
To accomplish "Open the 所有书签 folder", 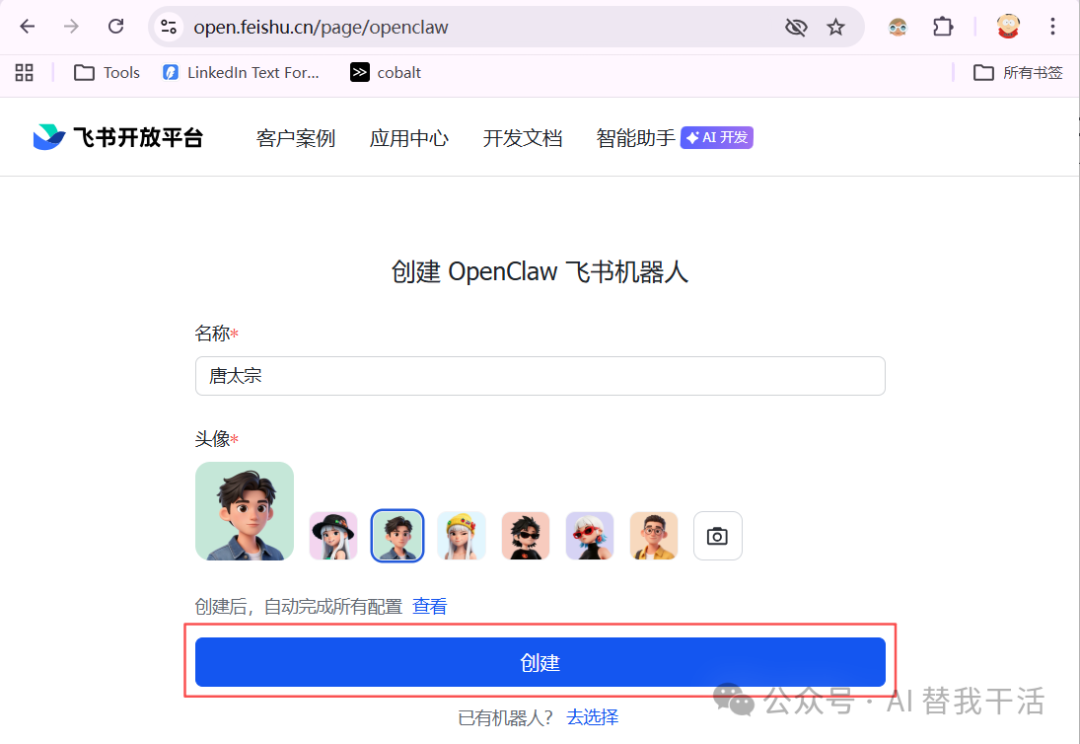I will [x=1018, y=72].
